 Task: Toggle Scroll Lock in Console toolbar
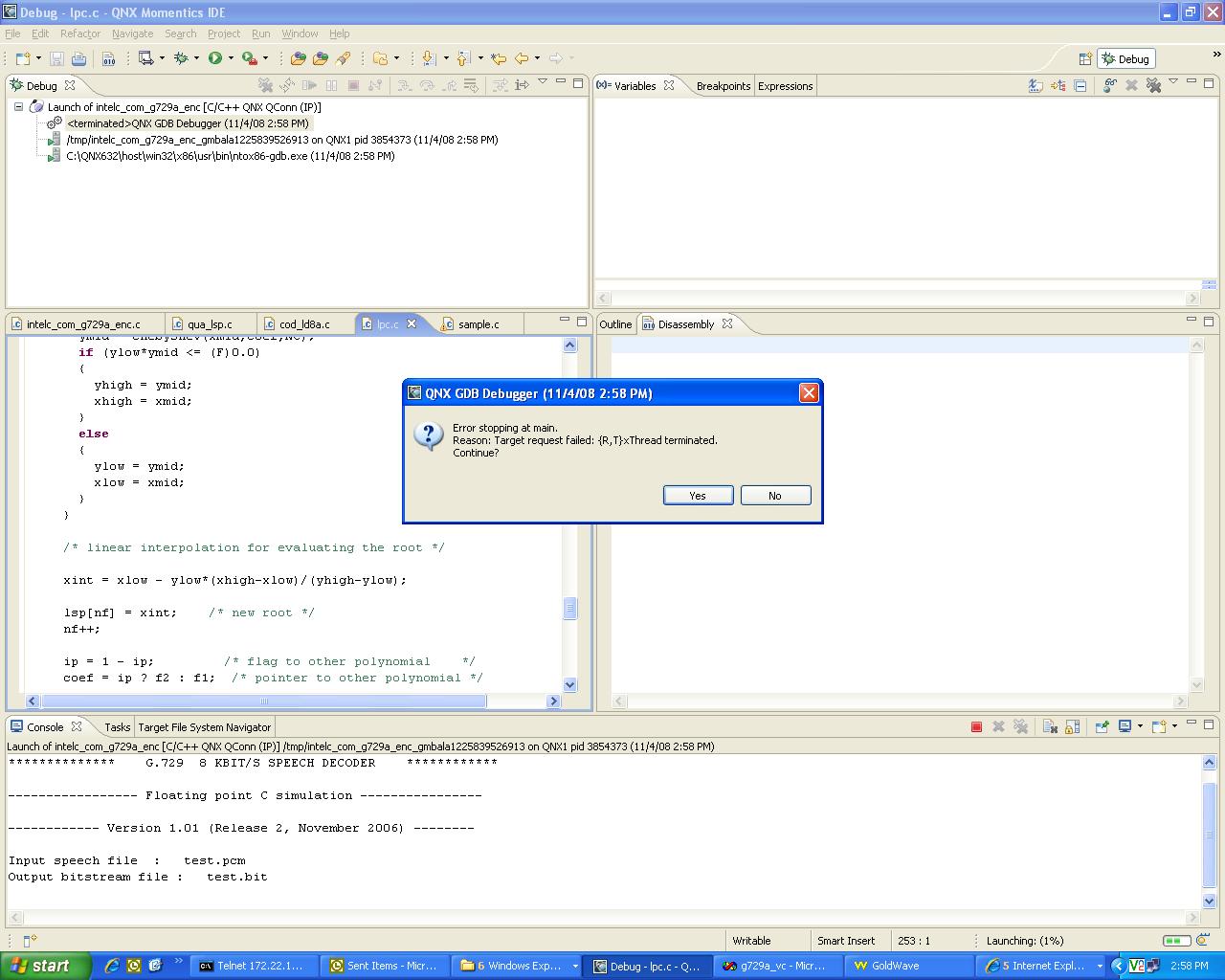[1072, 727]
